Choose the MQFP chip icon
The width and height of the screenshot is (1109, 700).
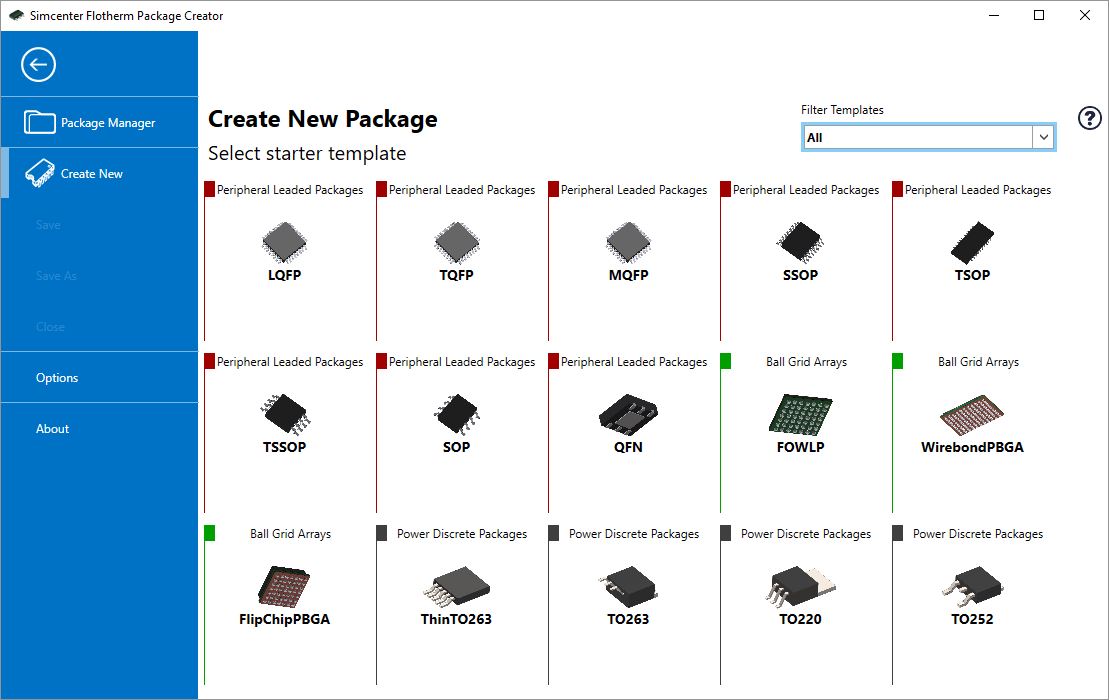point(628,243)
